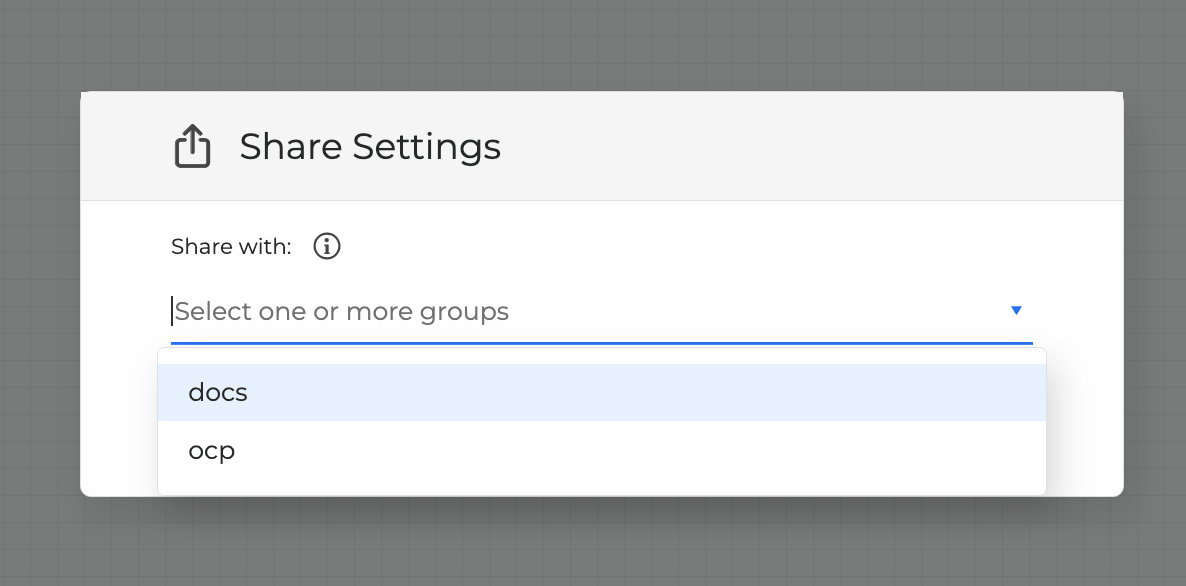
Task: Place the cursor at the start of the groups field
Action: [x=176, y=312]
